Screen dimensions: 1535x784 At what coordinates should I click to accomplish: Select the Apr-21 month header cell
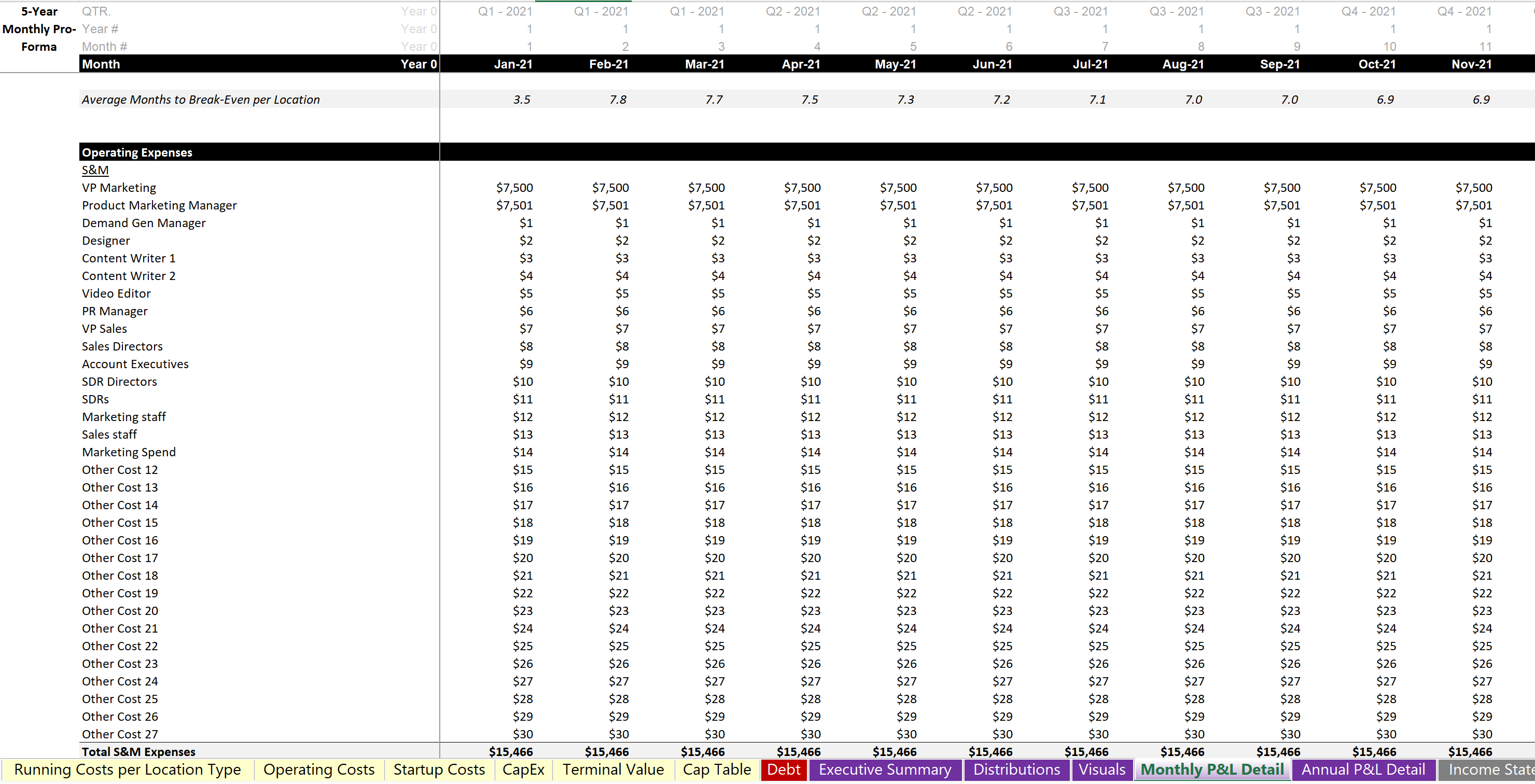tap(800, 64)
